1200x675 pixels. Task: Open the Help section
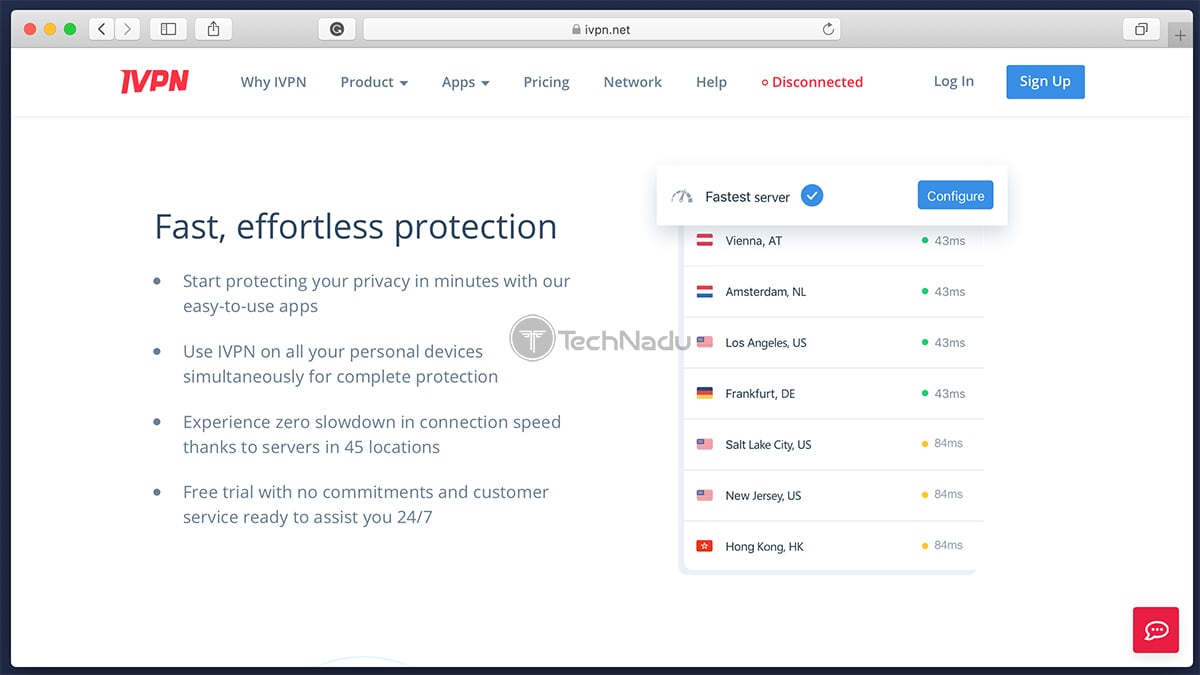(x=711, y=82)
